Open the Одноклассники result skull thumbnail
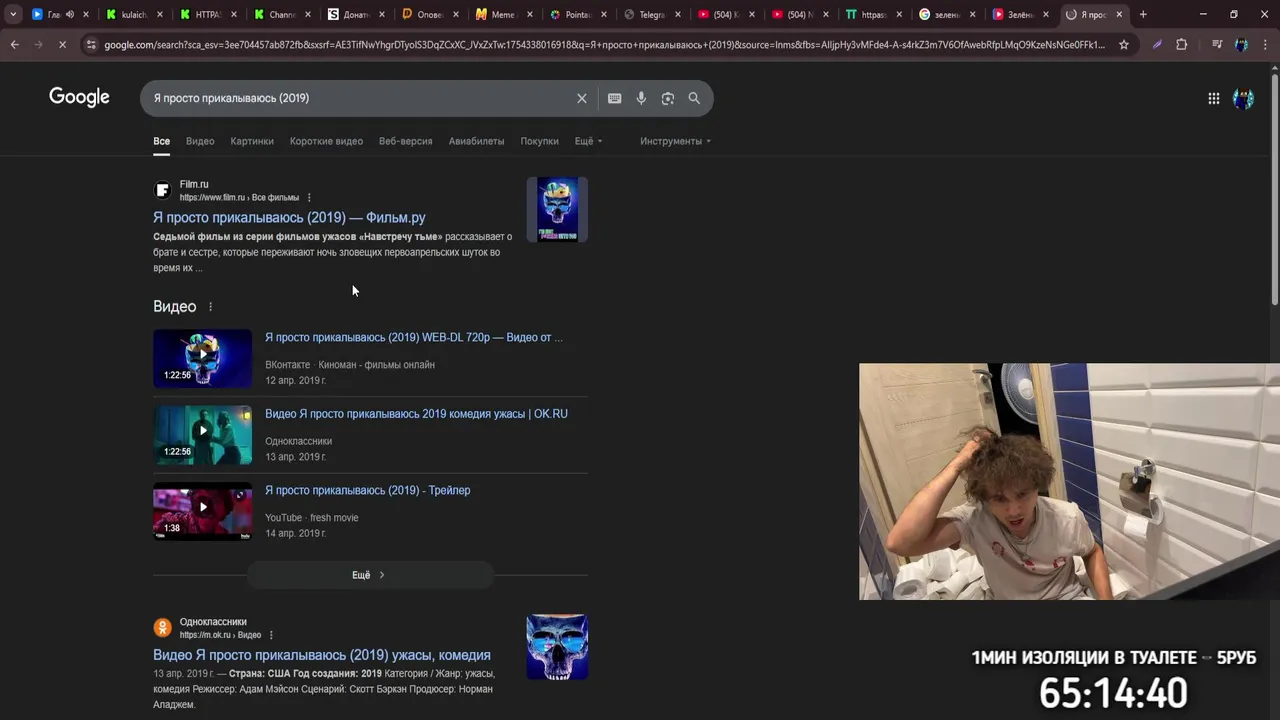The width and height of the screenshot is (1280, 720). tap(557, 647)
